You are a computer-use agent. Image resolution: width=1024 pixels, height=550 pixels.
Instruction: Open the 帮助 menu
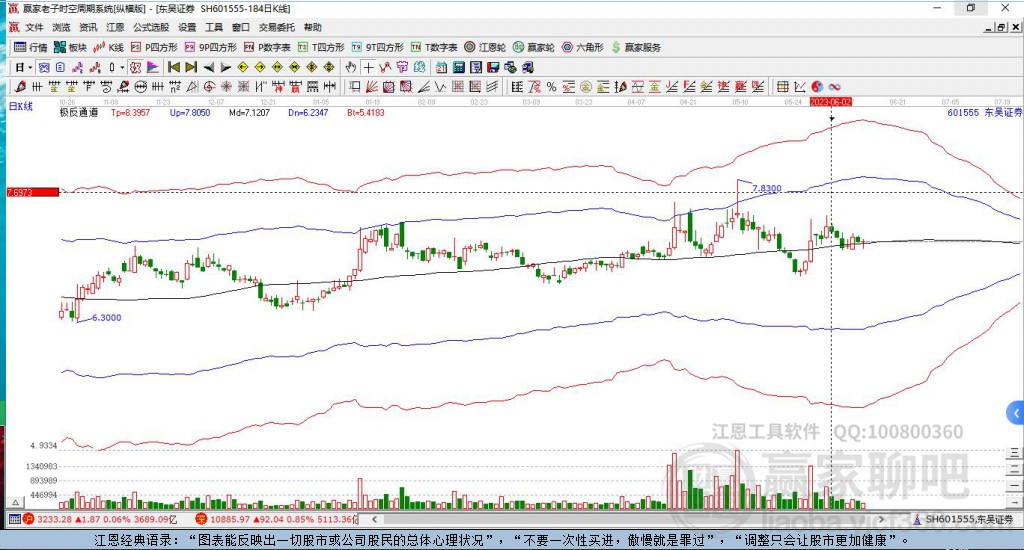pos(313,27)
